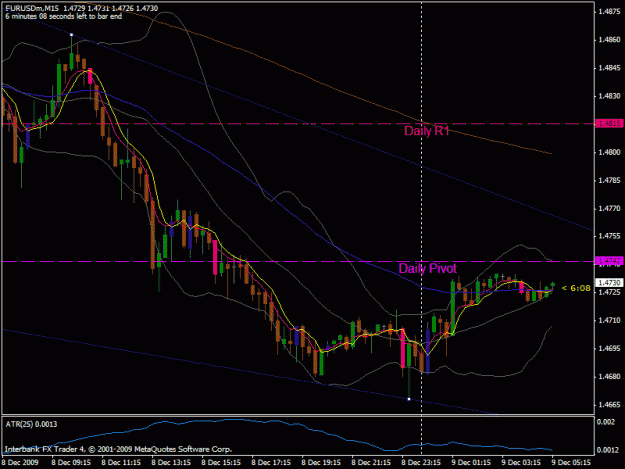Click the 1.4695 price scale value
Viewport: 625px width, 469px height.
[x=609, y=349]
